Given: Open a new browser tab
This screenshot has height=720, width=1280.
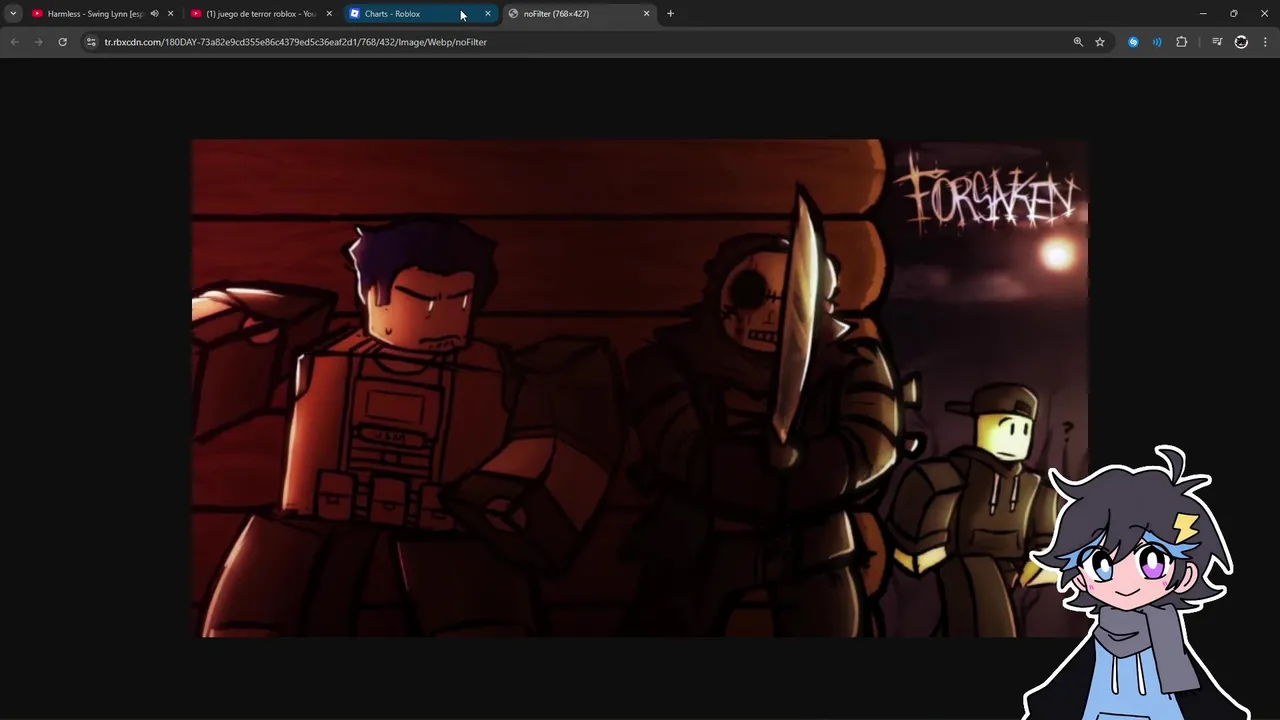Looking at the screenshot, I should click(670, 14).
